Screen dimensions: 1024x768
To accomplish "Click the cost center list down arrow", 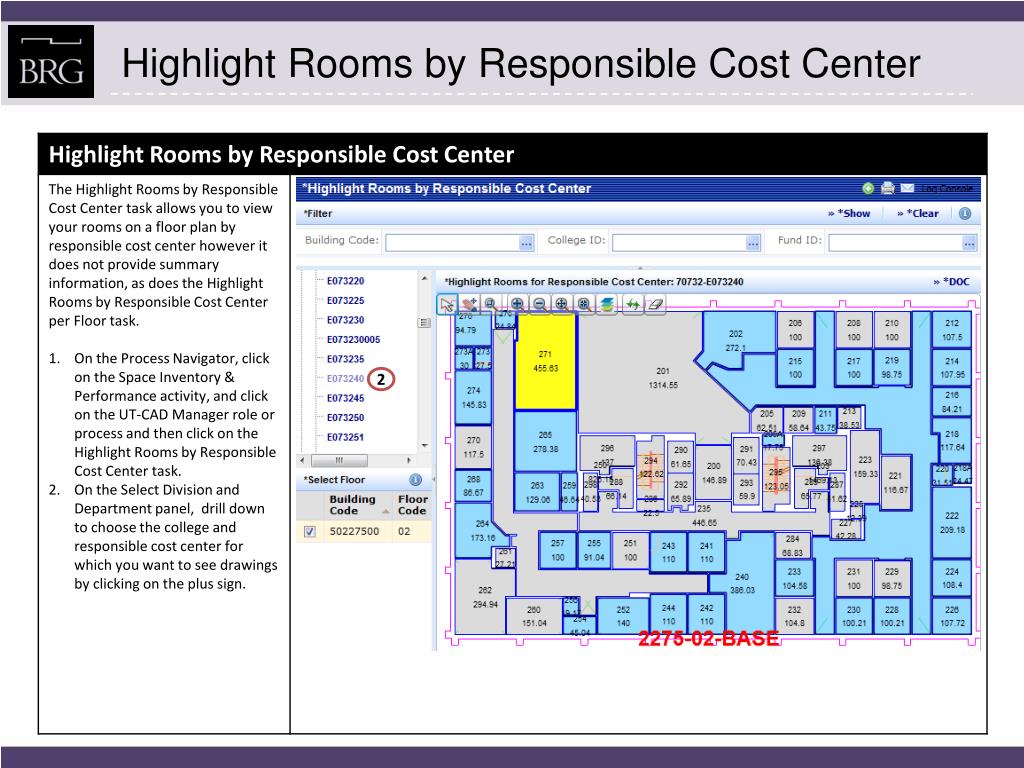I will tap(424, 445).
